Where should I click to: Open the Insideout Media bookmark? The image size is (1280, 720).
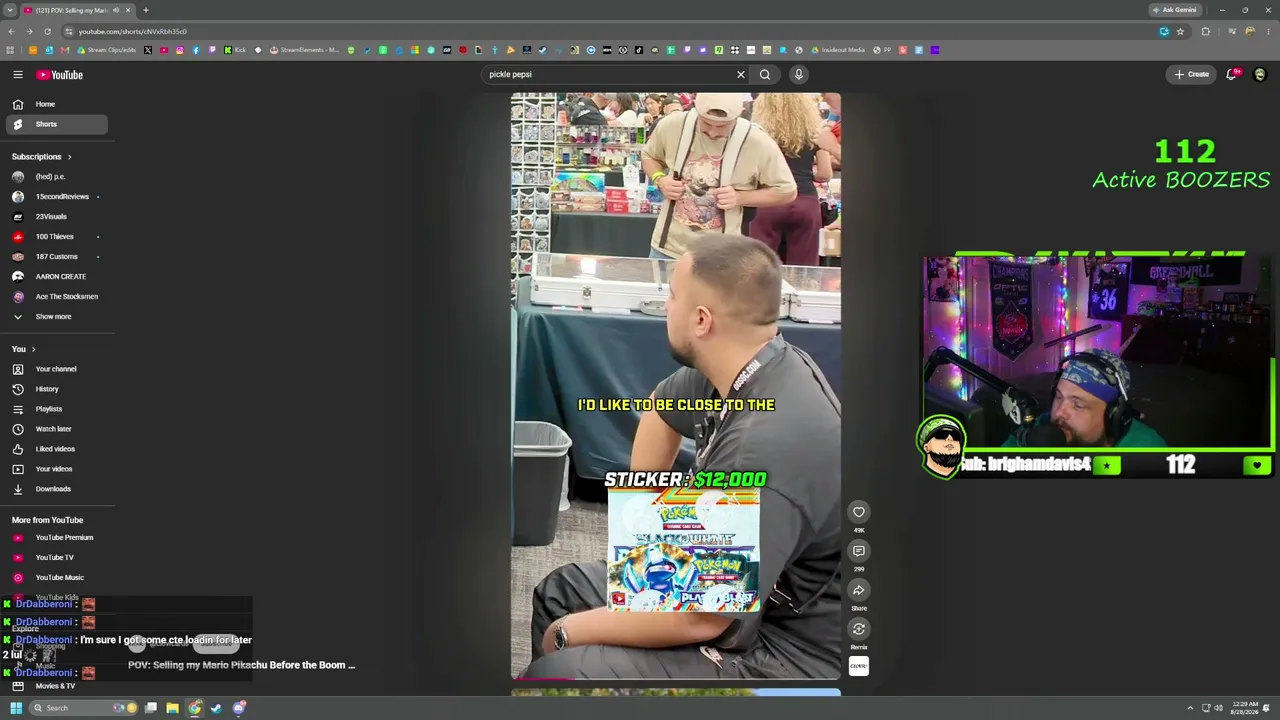(839, 50)
